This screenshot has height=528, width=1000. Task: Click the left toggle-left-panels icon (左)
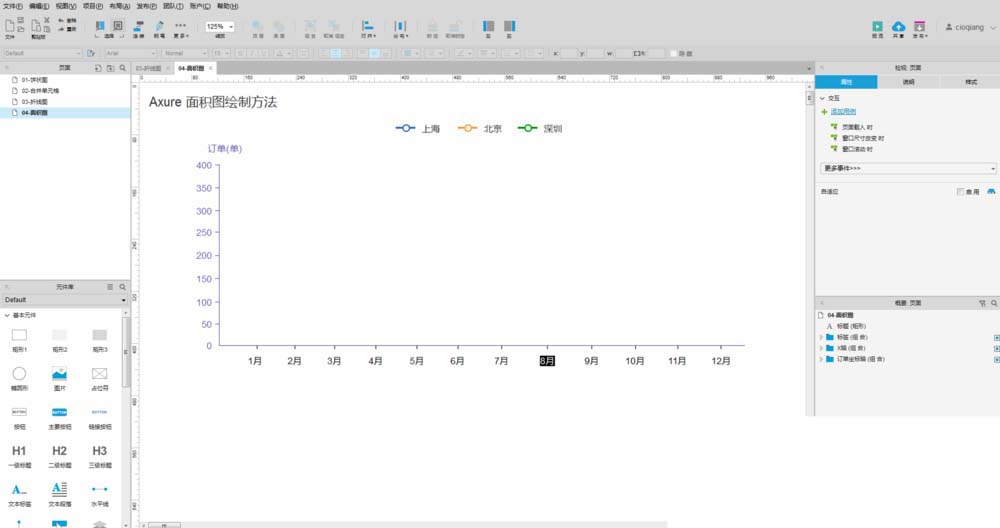tap(489, 26)
